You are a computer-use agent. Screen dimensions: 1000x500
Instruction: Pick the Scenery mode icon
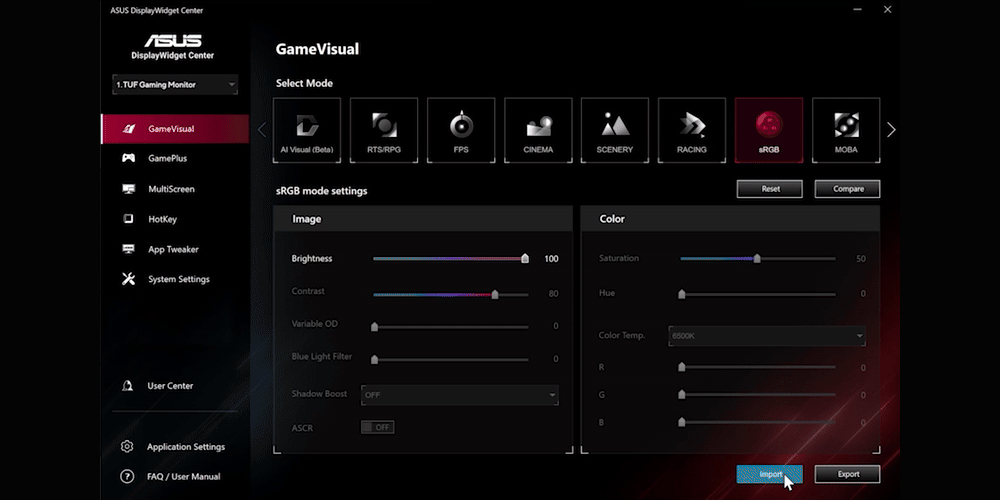point(615,130)
